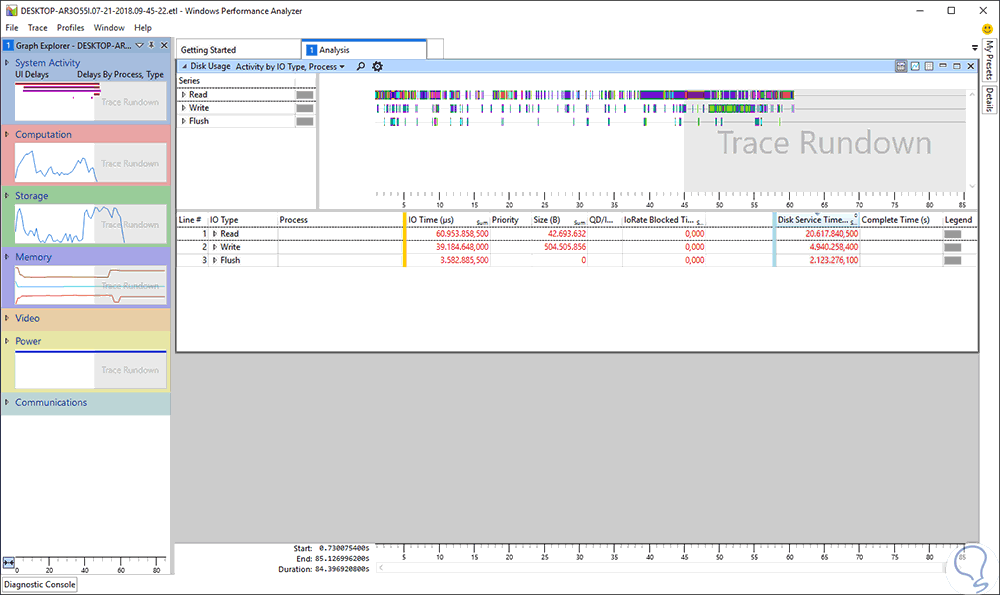Viewport: 1000px width, 595px height.
Task: Open the Diagnostic Console
Action: [40, 584]
